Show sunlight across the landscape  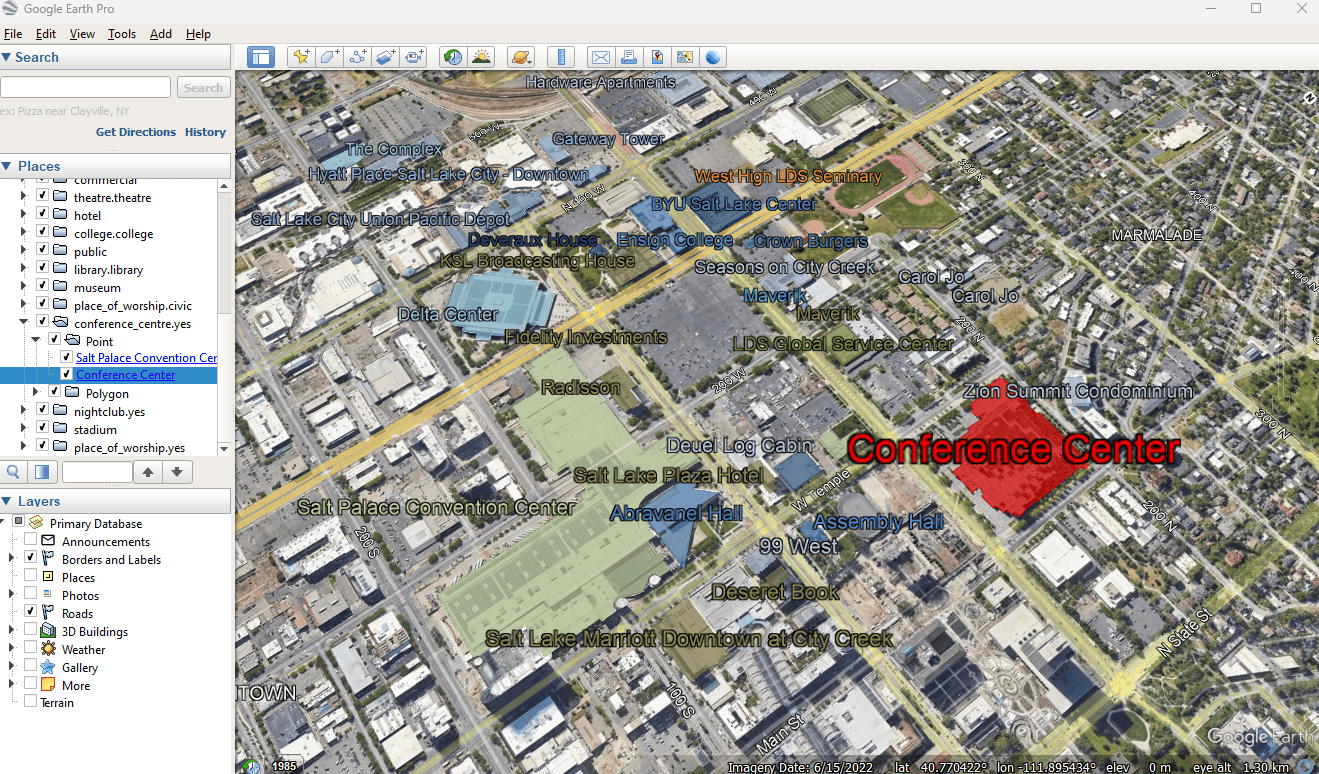[x=481, y=57]
